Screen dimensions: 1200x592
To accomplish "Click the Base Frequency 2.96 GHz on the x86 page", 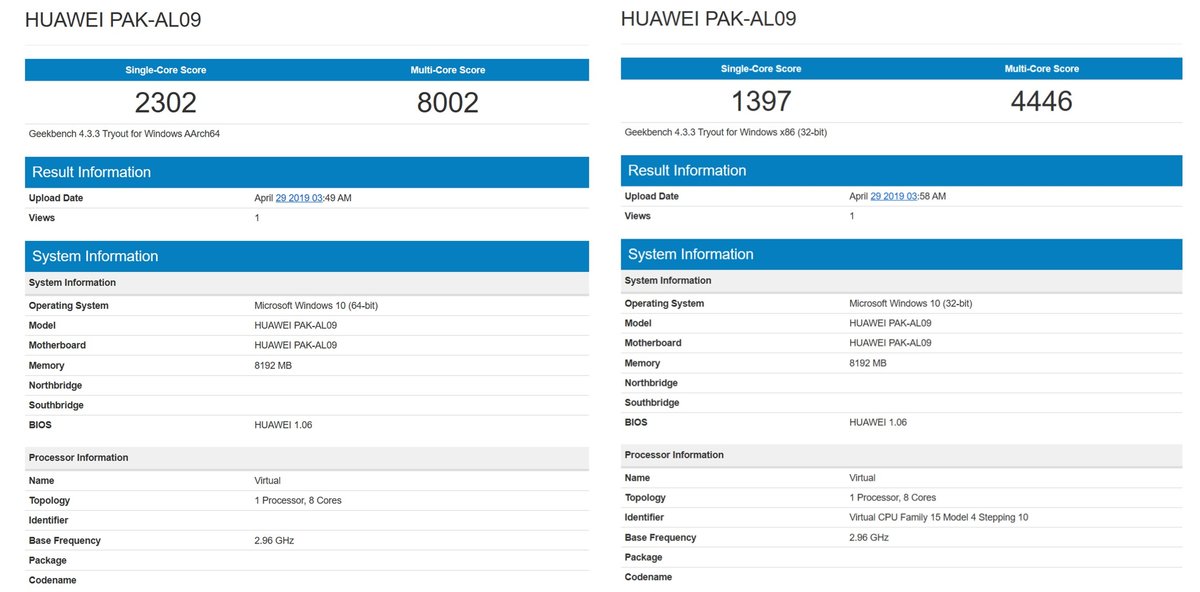I will (869, 537).
